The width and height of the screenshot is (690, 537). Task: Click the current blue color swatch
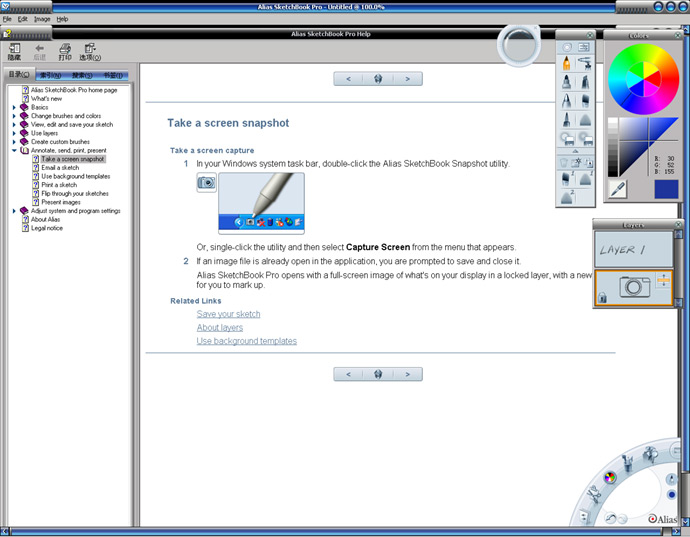[x=666, y=189]
